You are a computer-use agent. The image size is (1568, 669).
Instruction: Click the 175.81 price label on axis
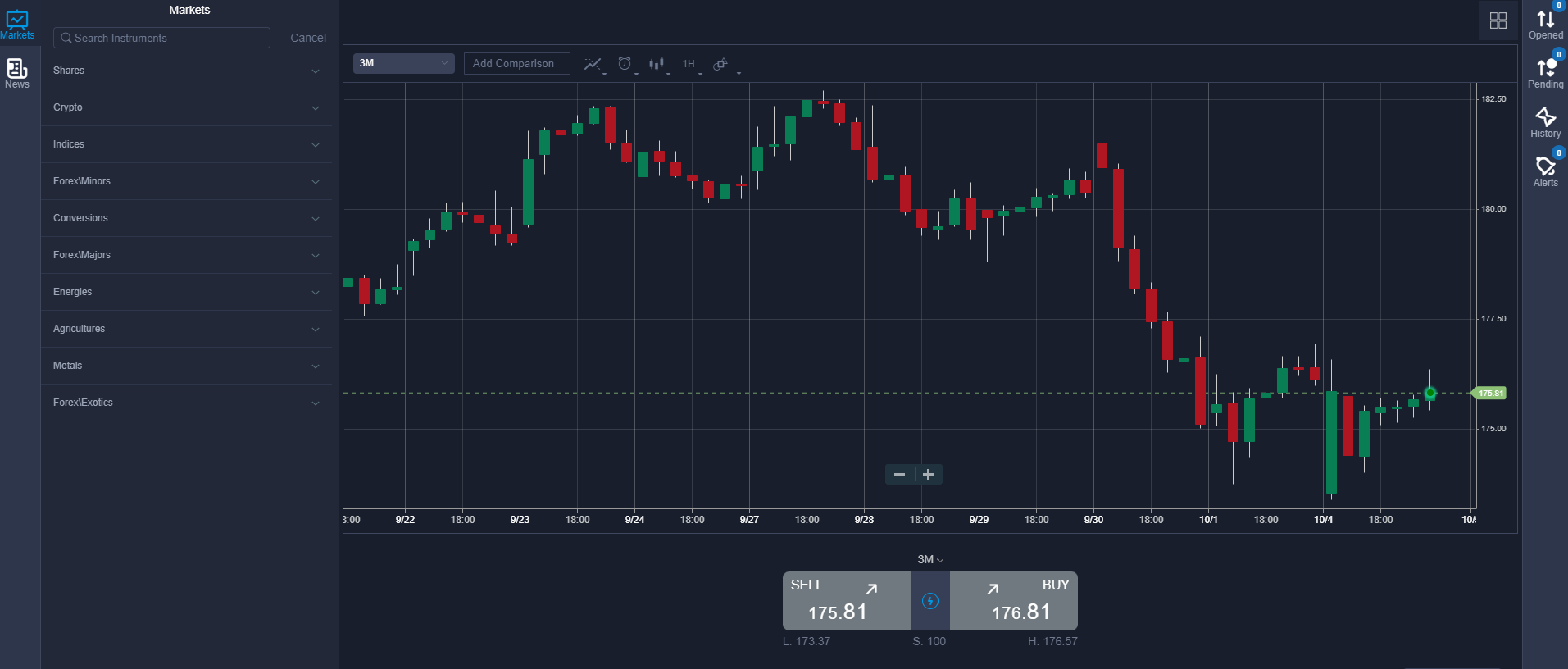click(x=1489, y=394)
